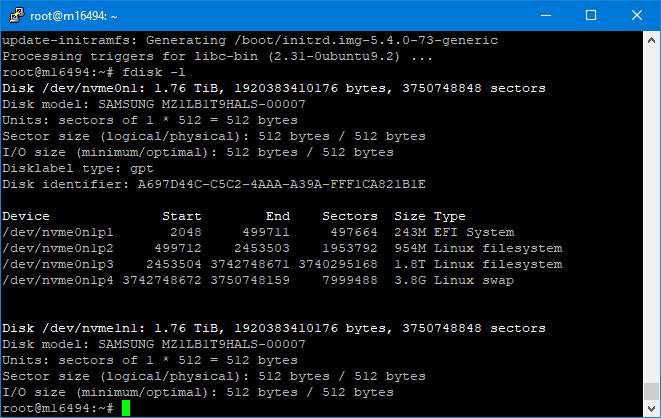Image resolution: width=661 pixels, height=418 pixels.
Task: Click the '3.8G' size value
Action: [410, 280]
